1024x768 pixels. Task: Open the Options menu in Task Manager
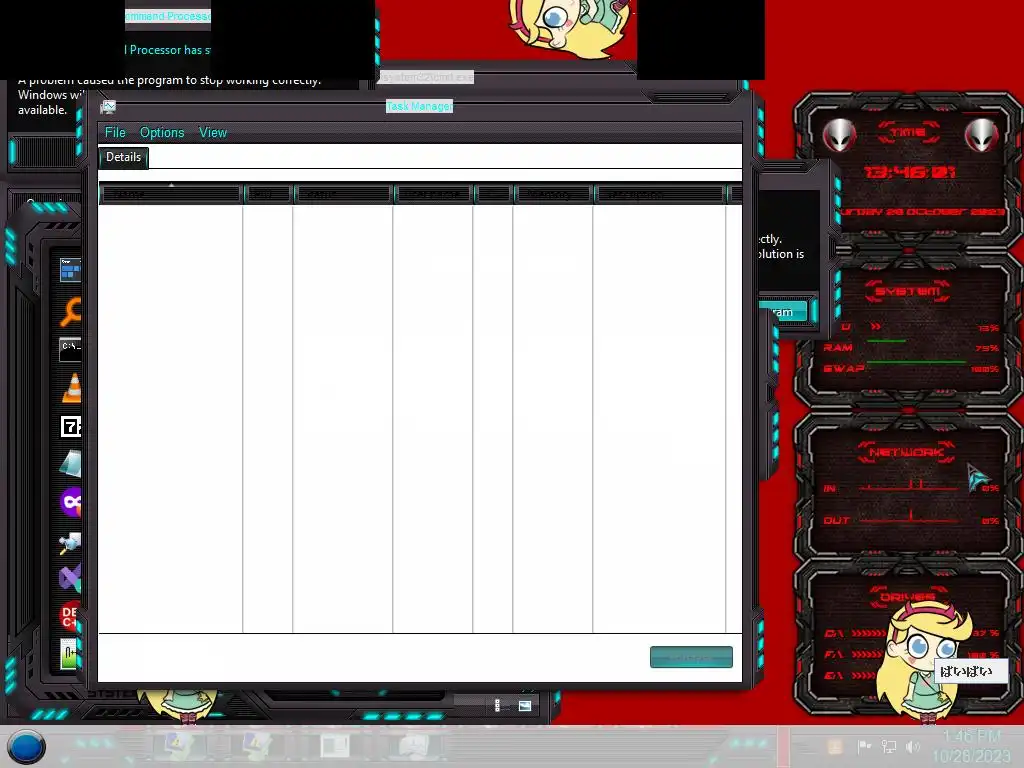point(162,133)
